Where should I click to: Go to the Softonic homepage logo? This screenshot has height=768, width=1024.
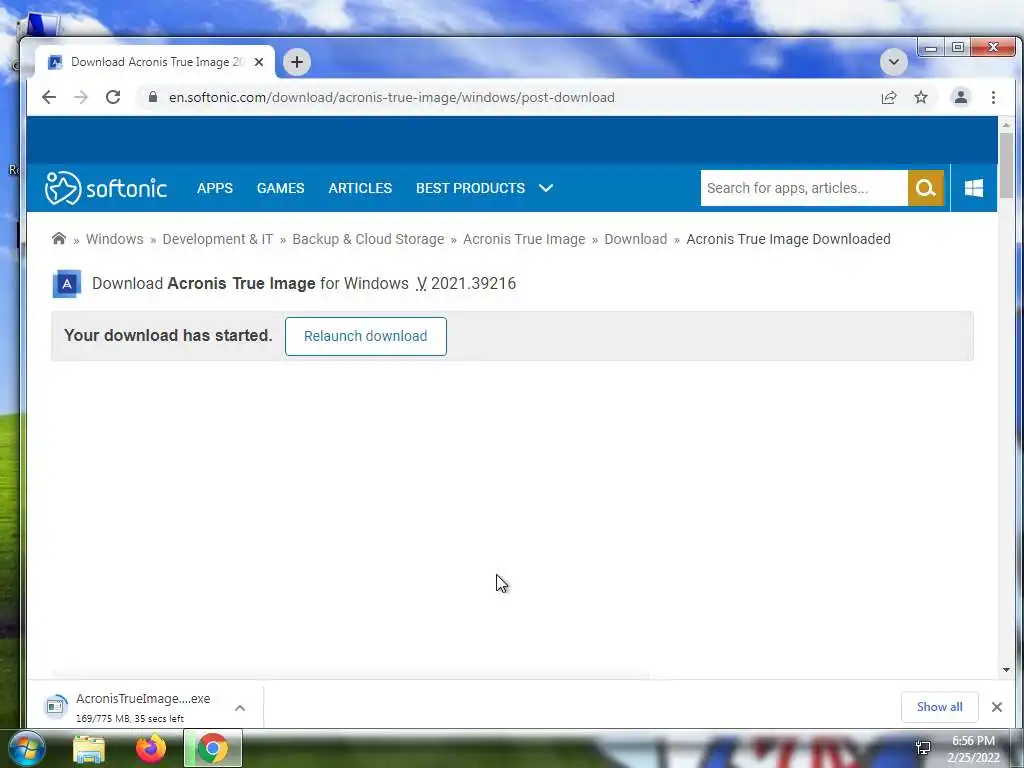click(106, 188)
